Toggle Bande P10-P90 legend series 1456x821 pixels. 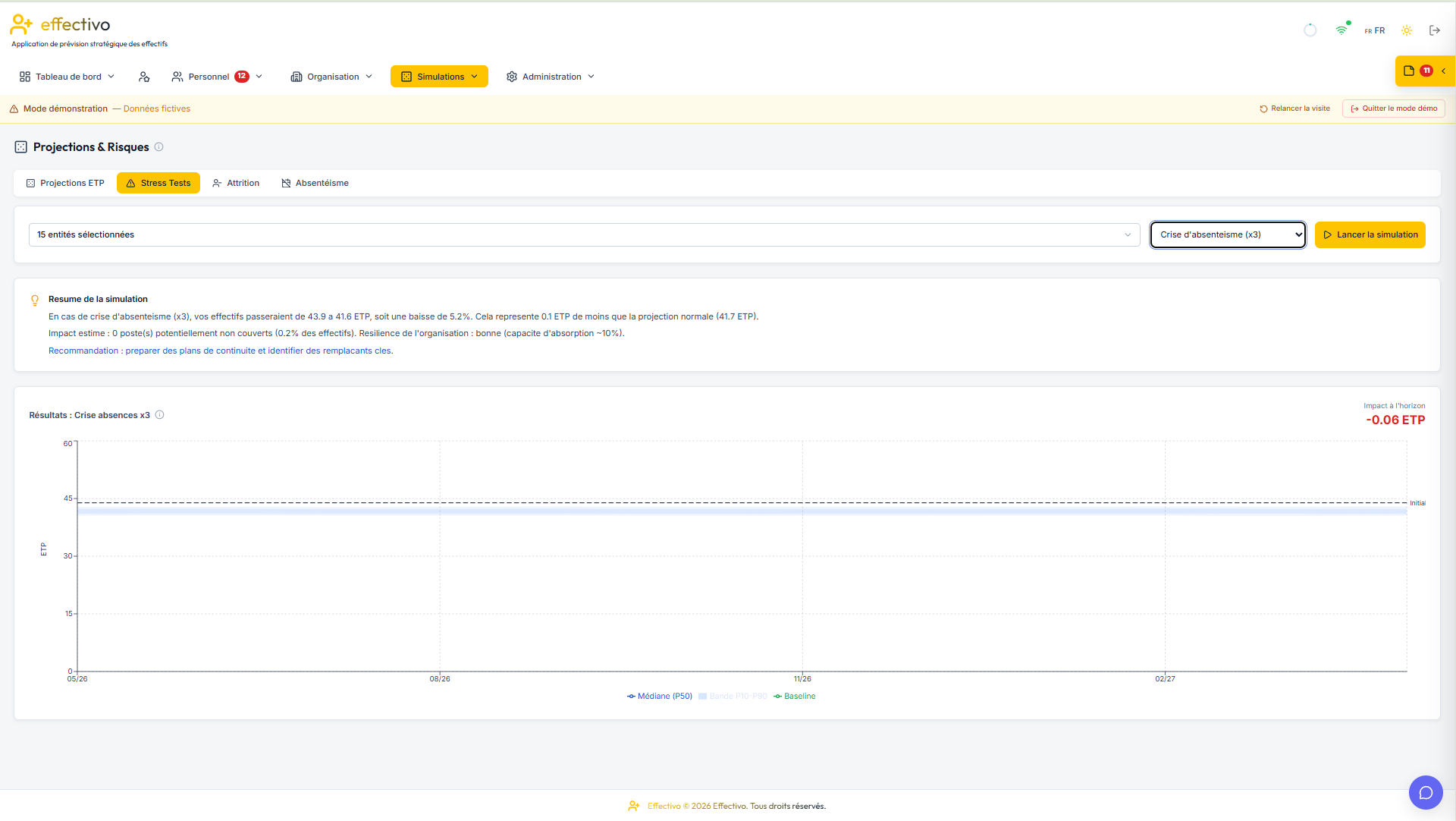(x=733, y=697)
